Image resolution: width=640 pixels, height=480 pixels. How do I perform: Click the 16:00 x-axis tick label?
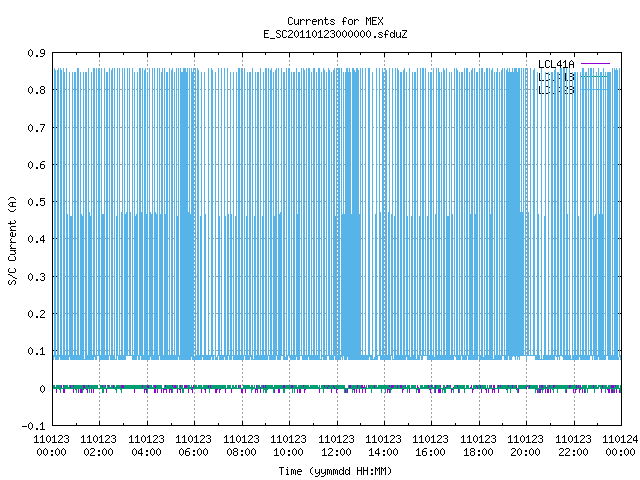[x=430, y=452]
